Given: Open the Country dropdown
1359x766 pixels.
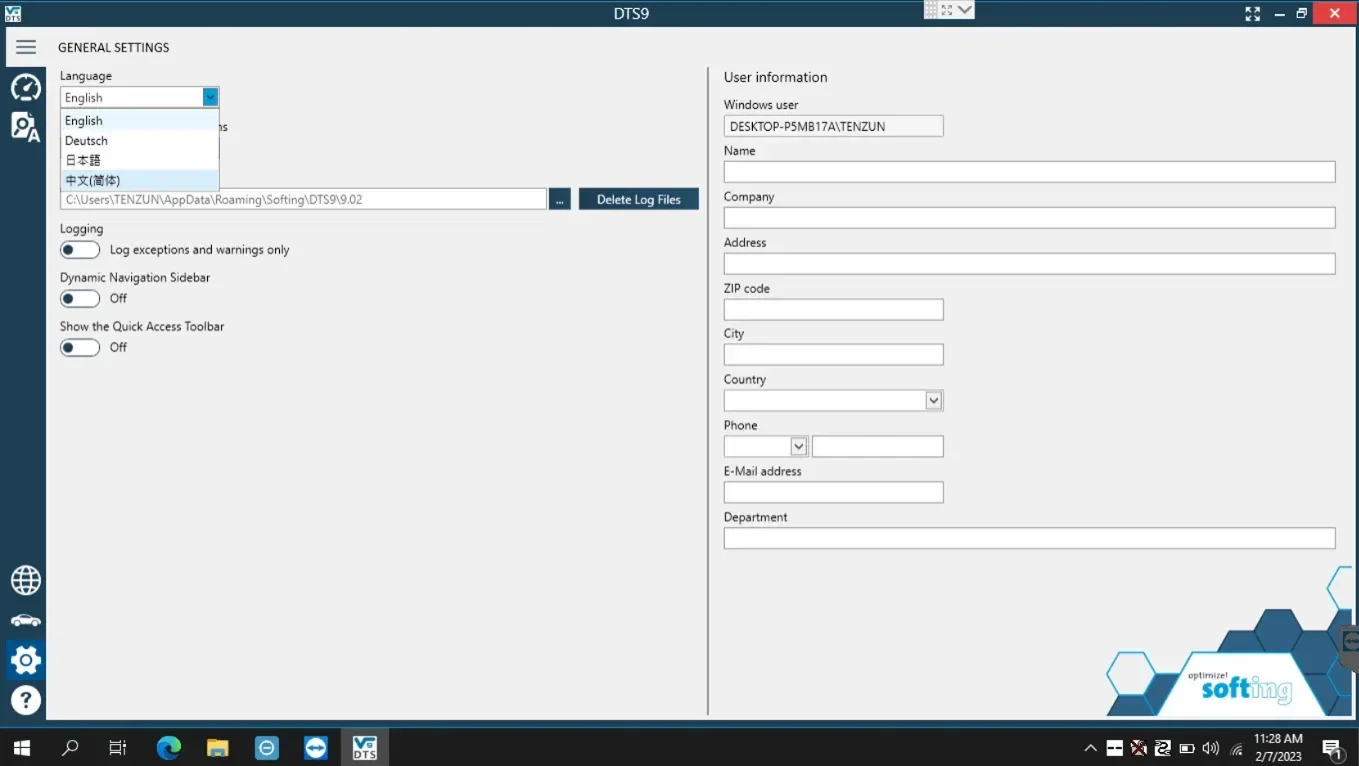Looking at the screenshot, I should pos(934,401).
